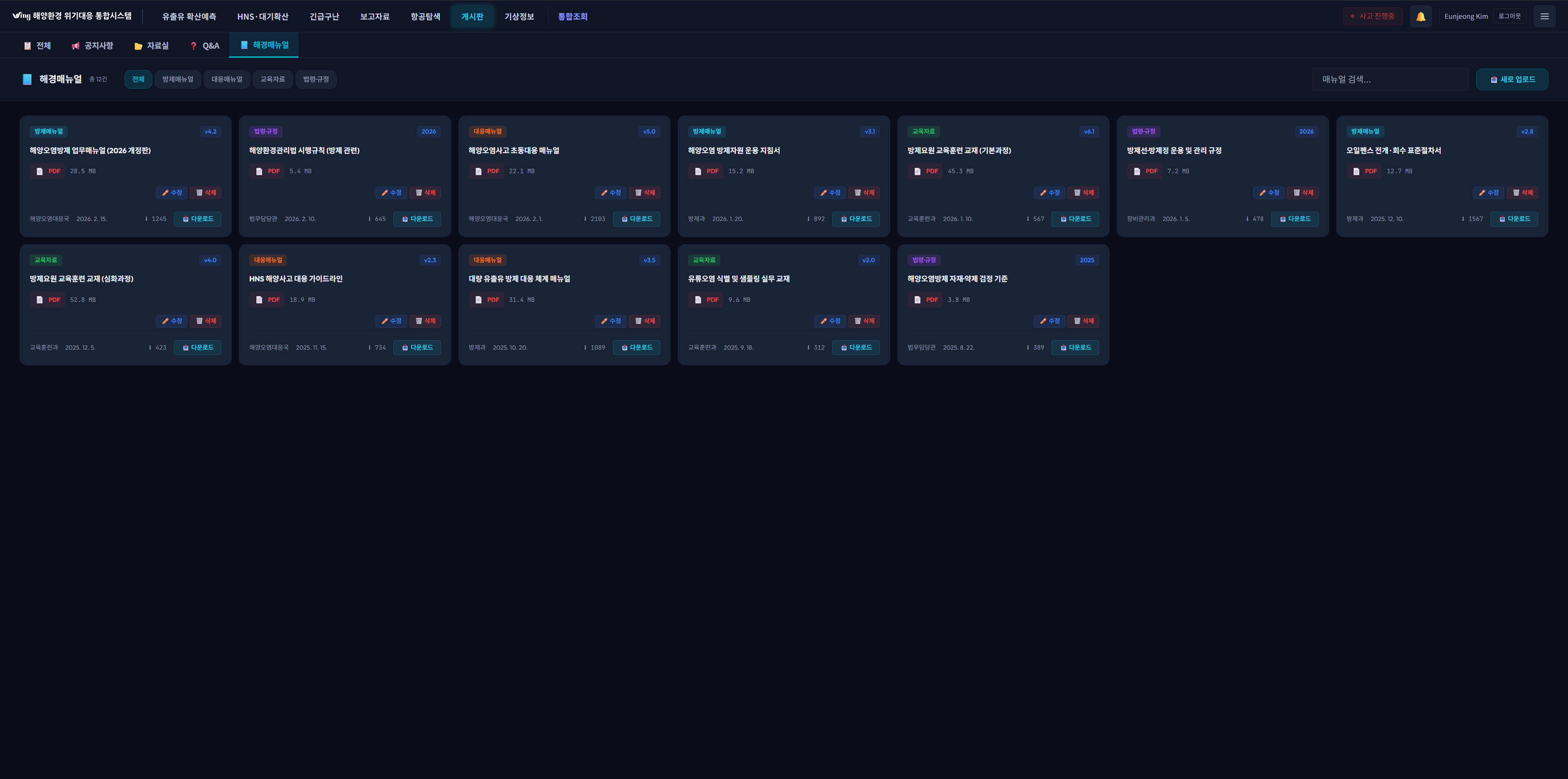Switch to the 공지사항 tab
The height and width of the screenshot is (779, 1568).
tap(93, 46)
